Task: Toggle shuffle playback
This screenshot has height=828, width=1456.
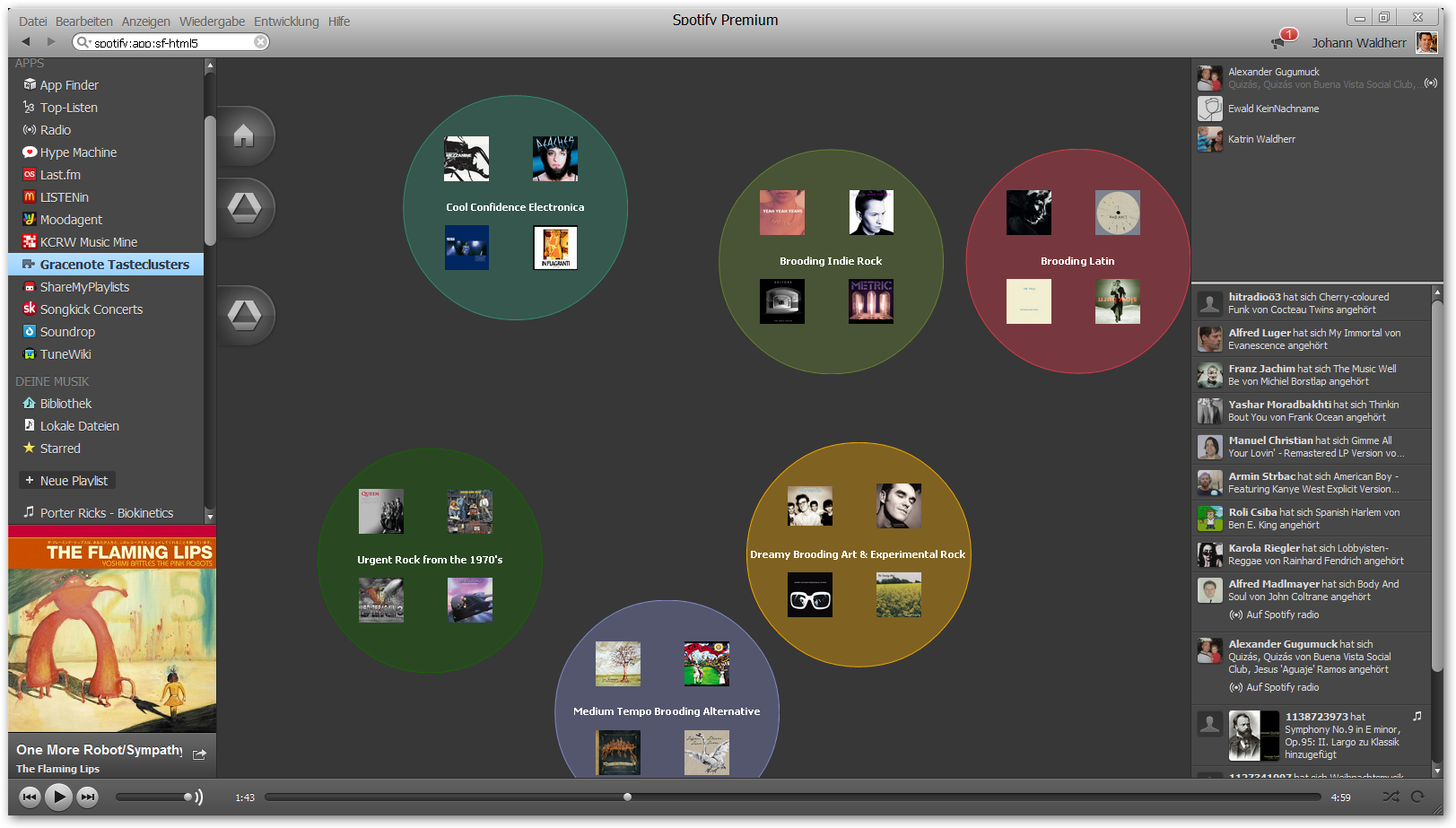Action: 1391,797
